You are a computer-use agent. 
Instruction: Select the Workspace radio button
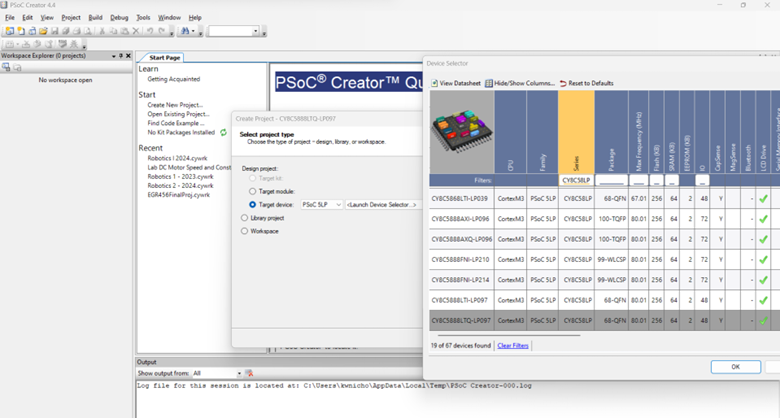coord(244,231)
